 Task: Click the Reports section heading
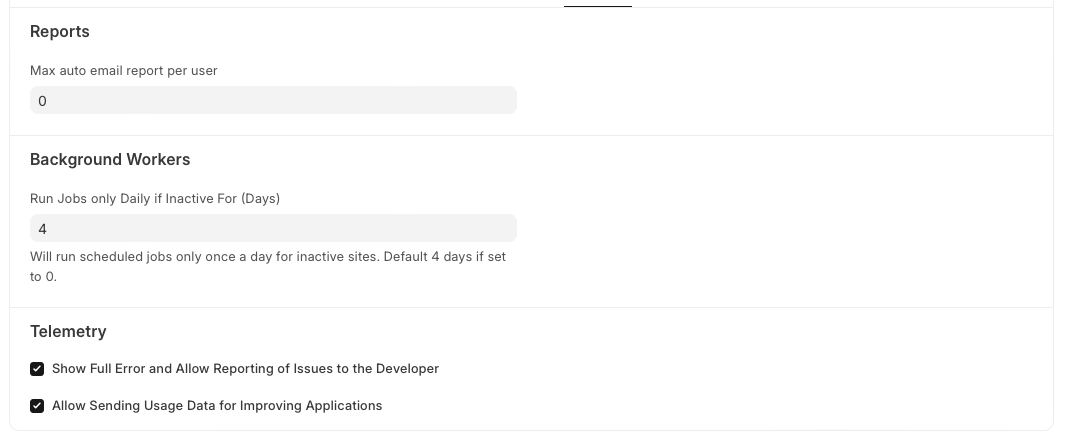pos(60,32)
